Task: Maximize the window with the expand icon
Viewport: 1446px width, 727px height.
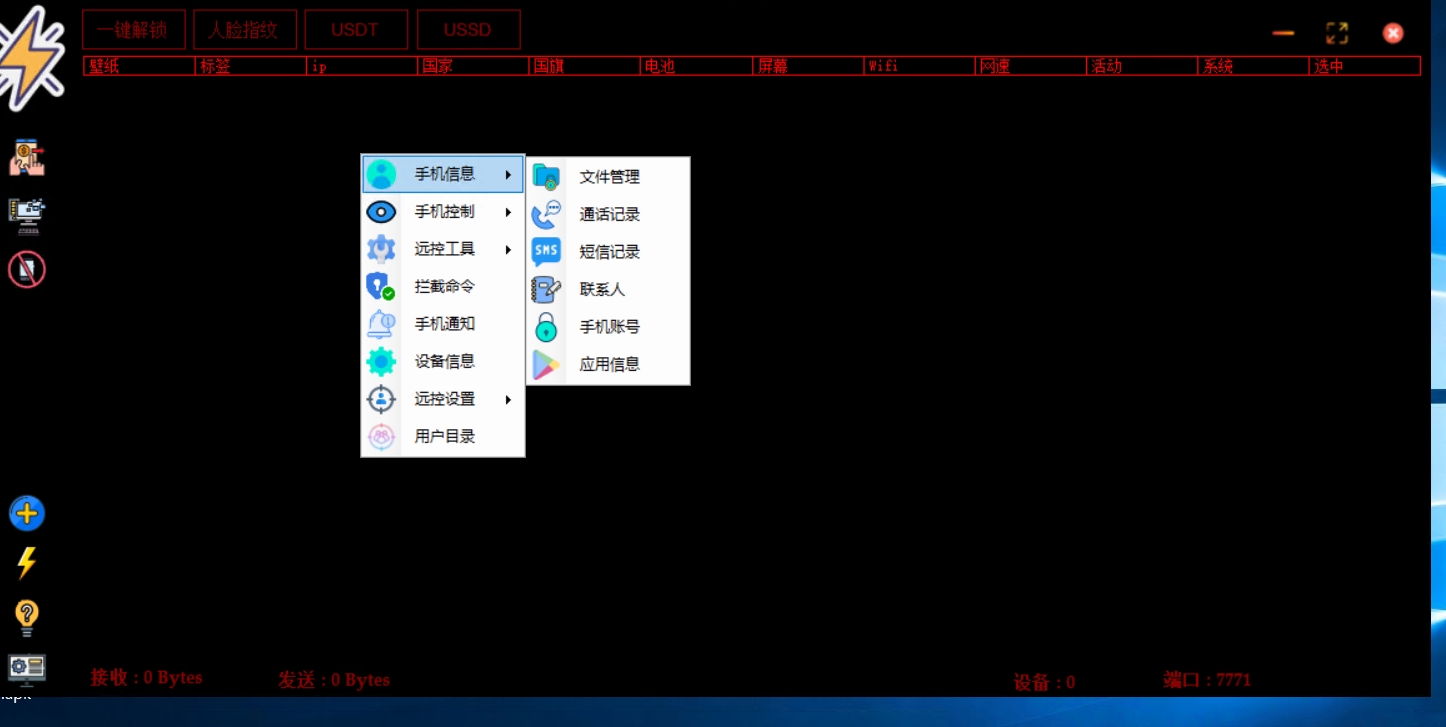Action: (x=1337, y=33)
